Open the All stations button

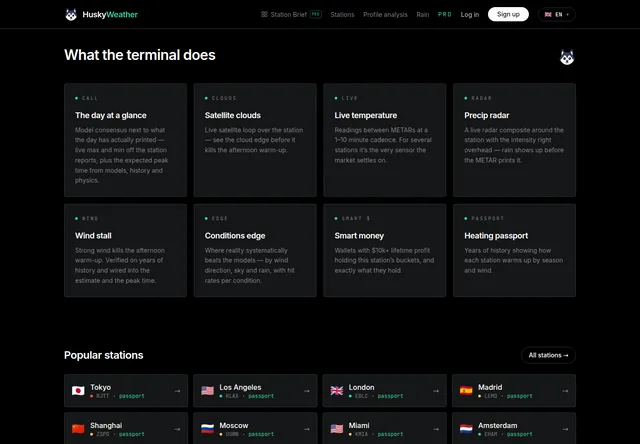(x=548, y=355)
